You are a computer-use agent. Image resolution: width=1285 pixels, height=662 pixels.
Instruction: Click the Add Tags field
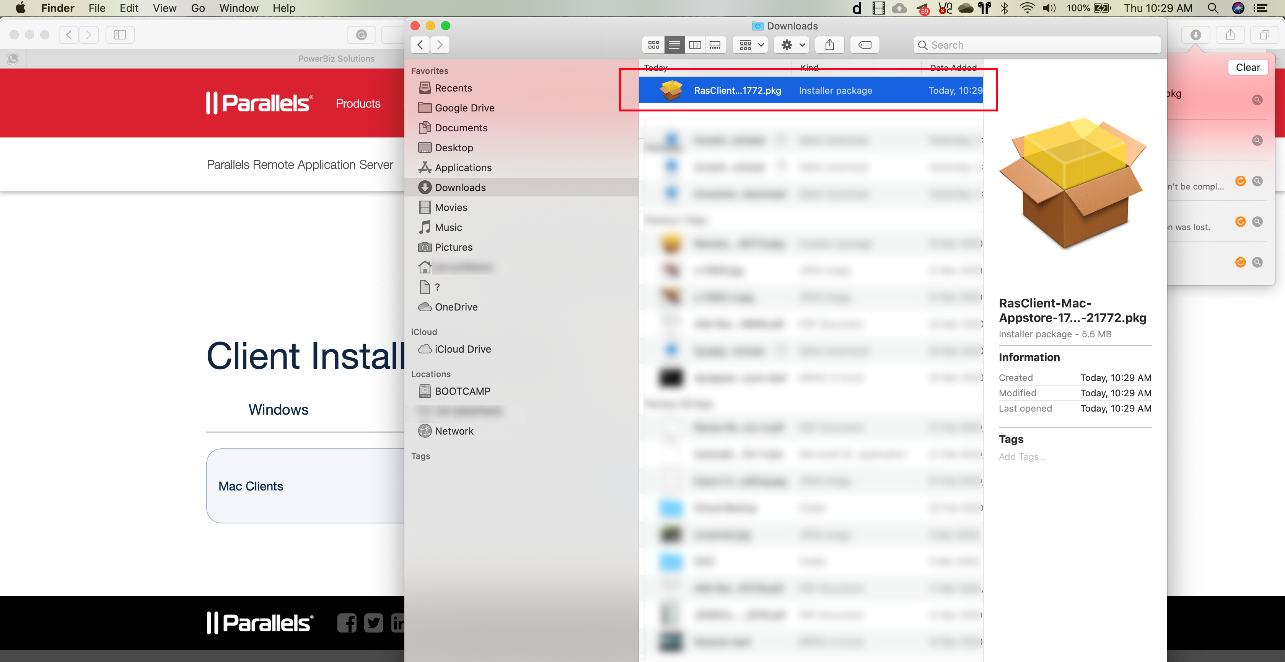pyautogui.click(x=1022, y=457)
